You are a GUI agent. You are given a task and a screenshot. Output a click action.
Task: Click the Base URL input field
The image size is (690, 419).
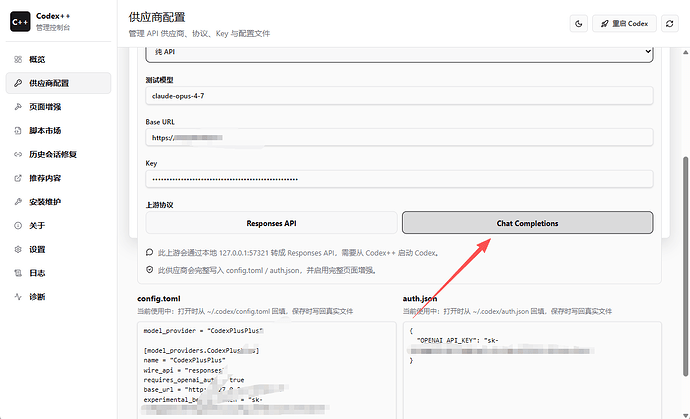pyautogui.click(x=399, y=138)
